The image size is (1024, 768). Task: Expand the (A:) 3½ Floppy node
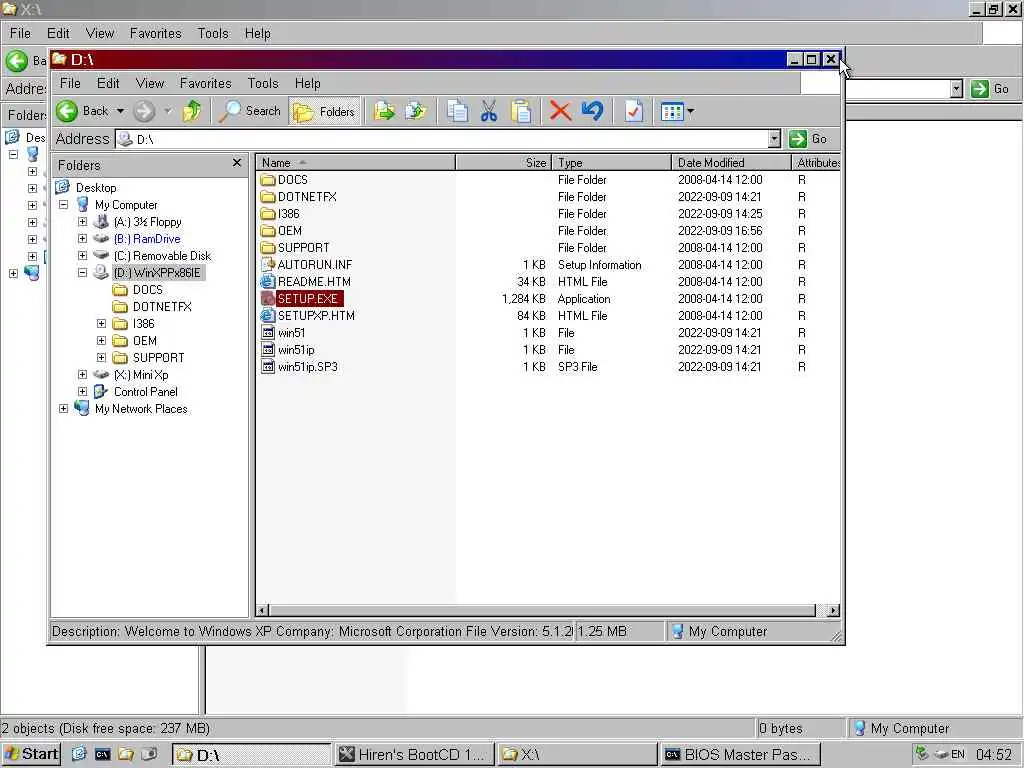tap(82, 221)
